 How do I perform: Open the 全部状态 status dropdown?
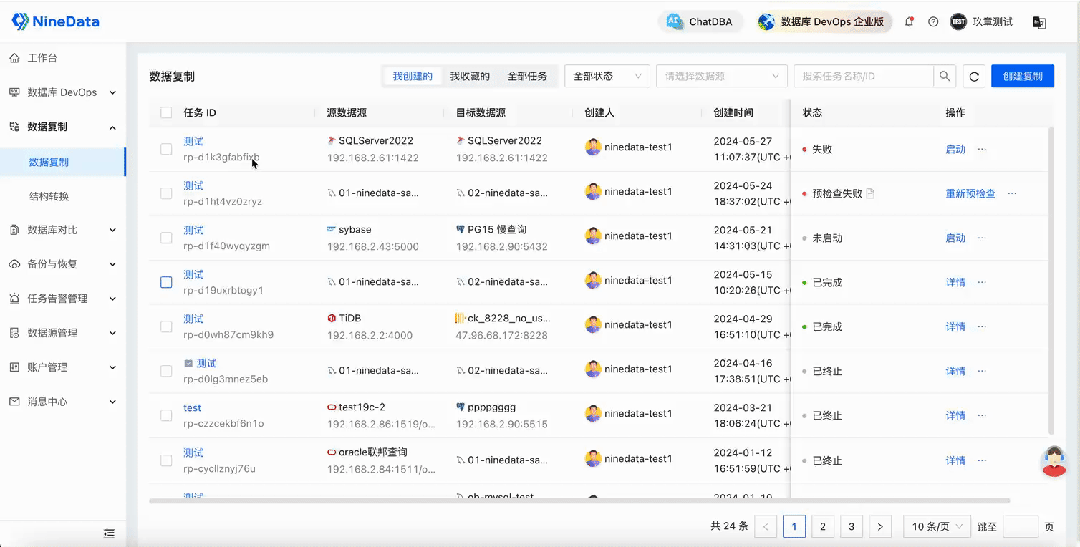(607, 76)
